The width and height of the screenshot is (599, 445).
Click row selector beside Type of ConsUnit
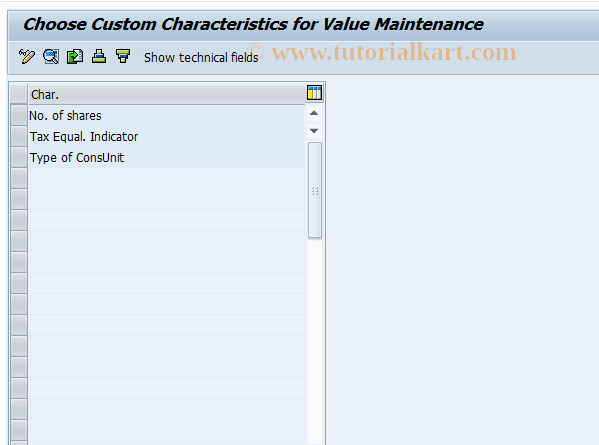tap(19, 158)
